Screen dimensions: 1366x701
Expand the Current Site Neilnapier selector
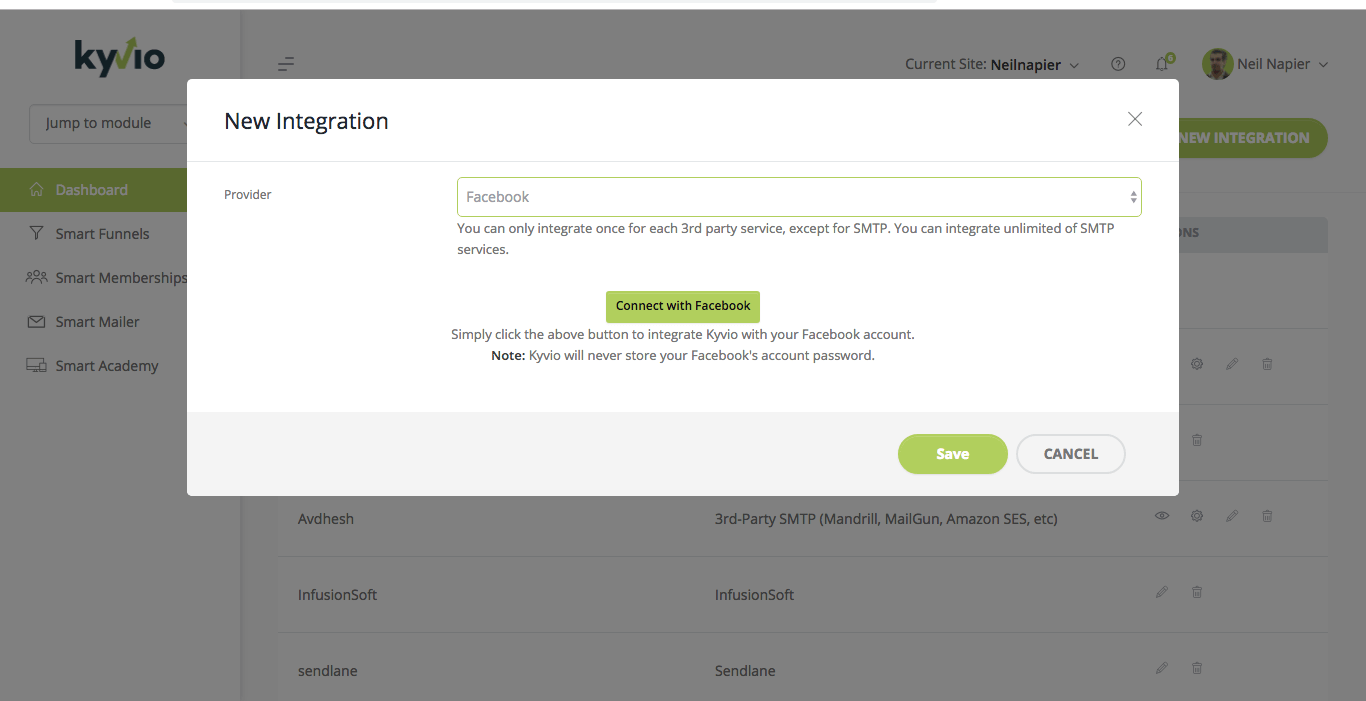click(992, 64)
